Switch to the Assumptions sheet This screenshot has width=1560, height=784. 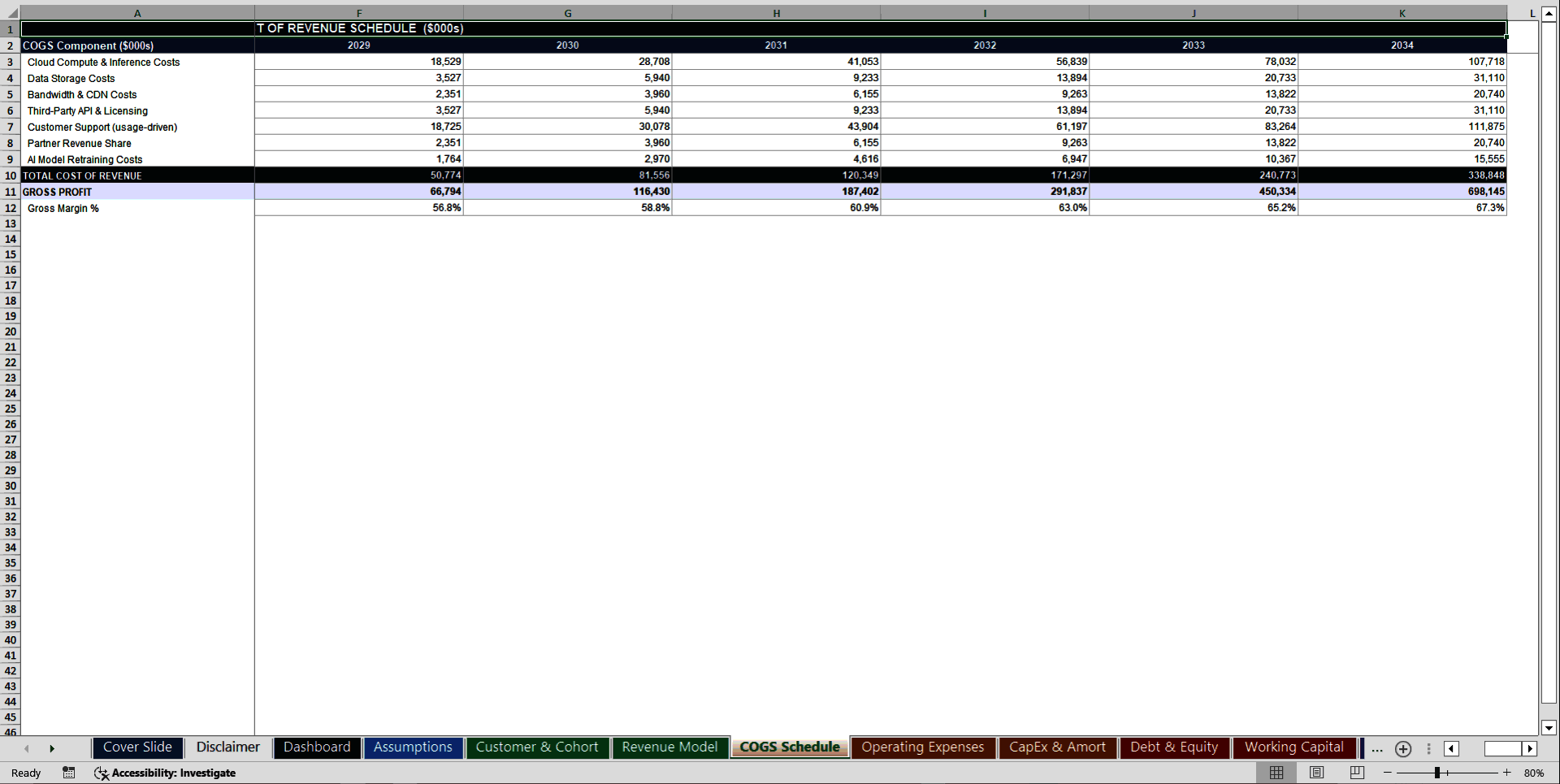point(413,747)
